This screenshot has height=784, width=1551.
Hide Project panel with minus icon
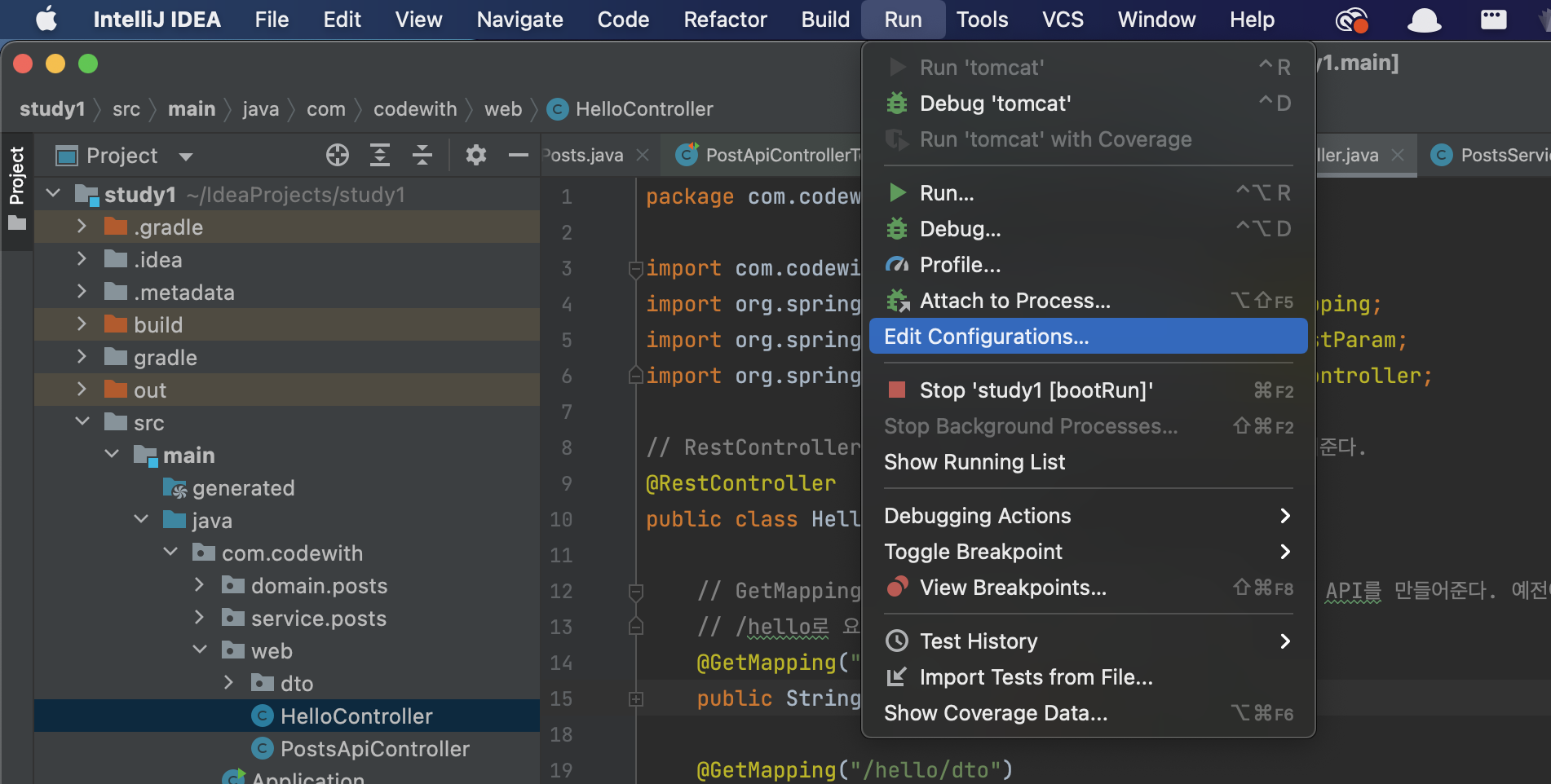pyautogui.click(x=519, y=155)
